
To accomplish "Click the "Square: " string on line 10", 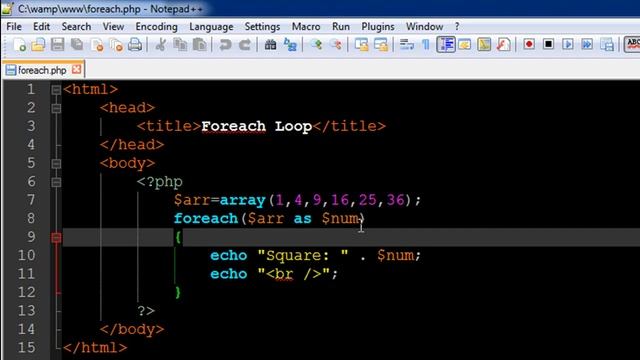I will [303, 256].
